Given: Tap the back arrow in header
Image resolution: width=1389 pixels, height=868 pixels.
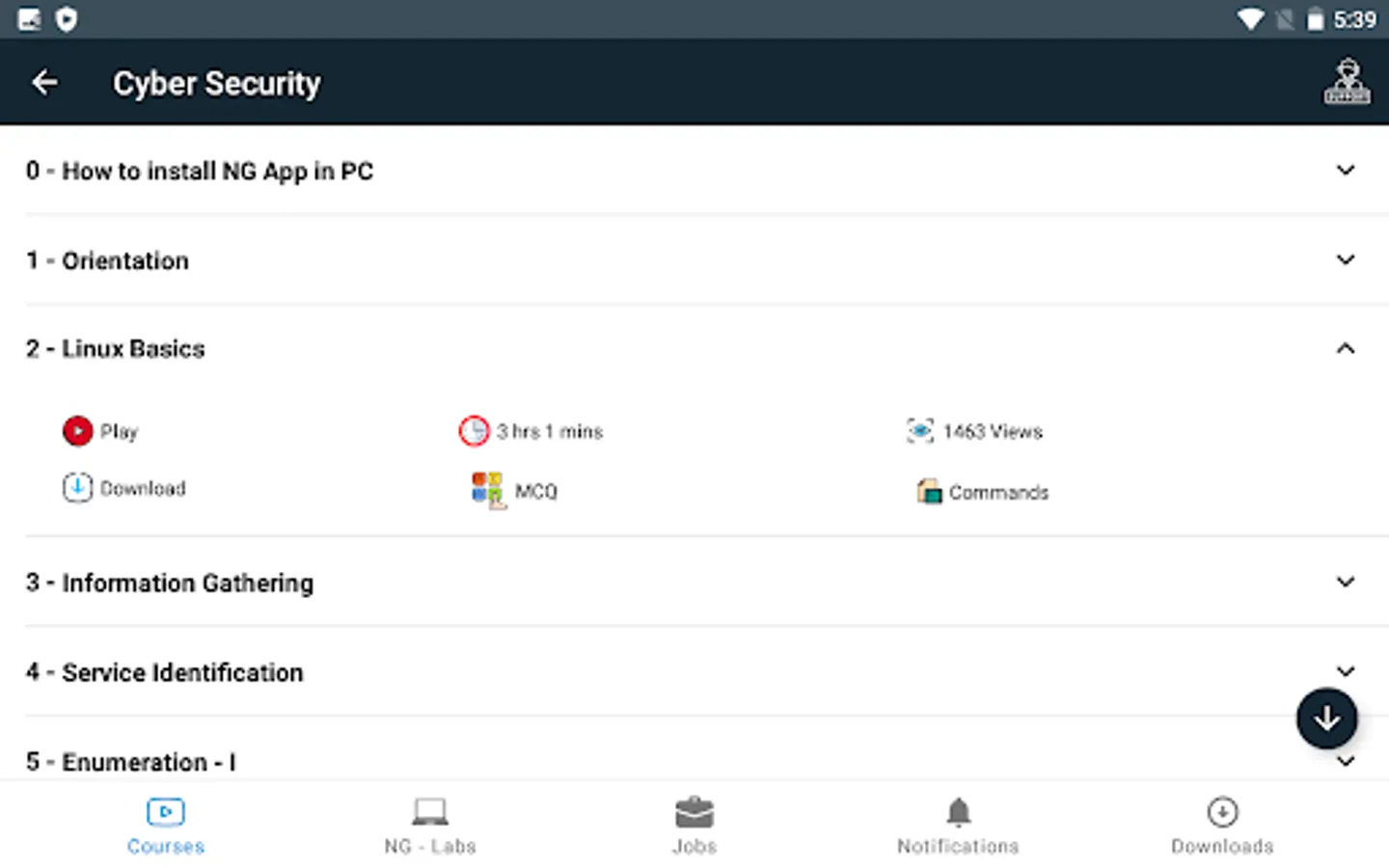Looking at the screenshot, I should click(x=44, y=83).
